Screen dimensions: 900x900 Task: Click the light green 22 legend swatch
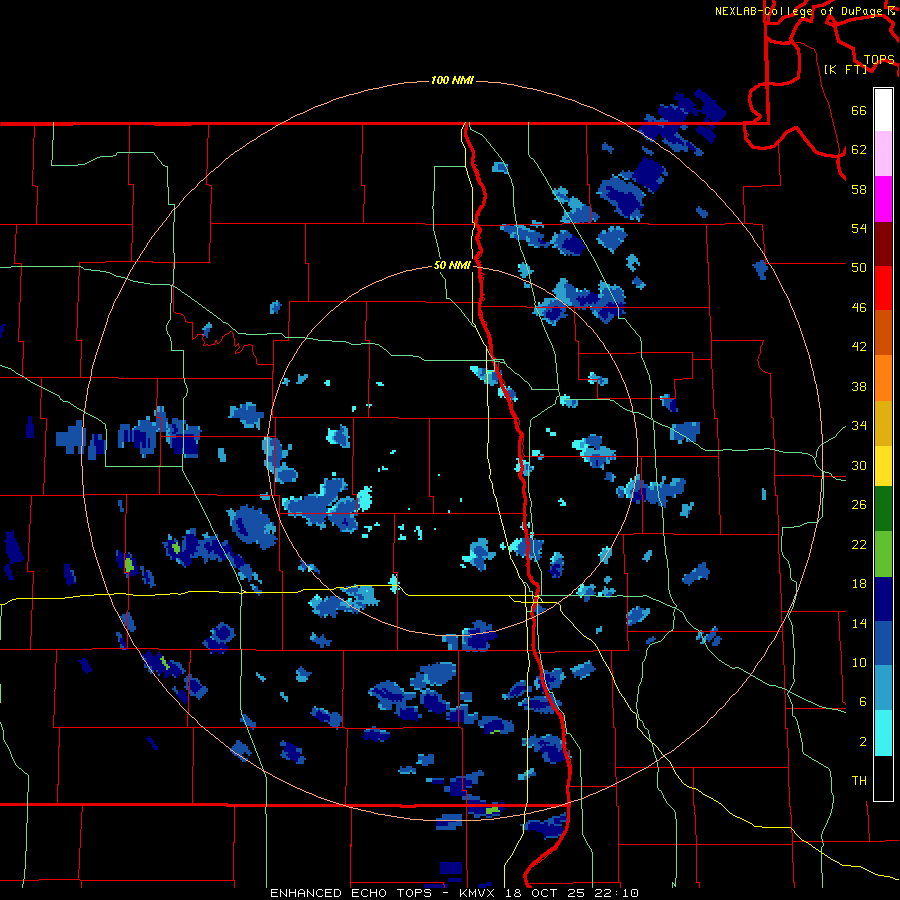883,554
